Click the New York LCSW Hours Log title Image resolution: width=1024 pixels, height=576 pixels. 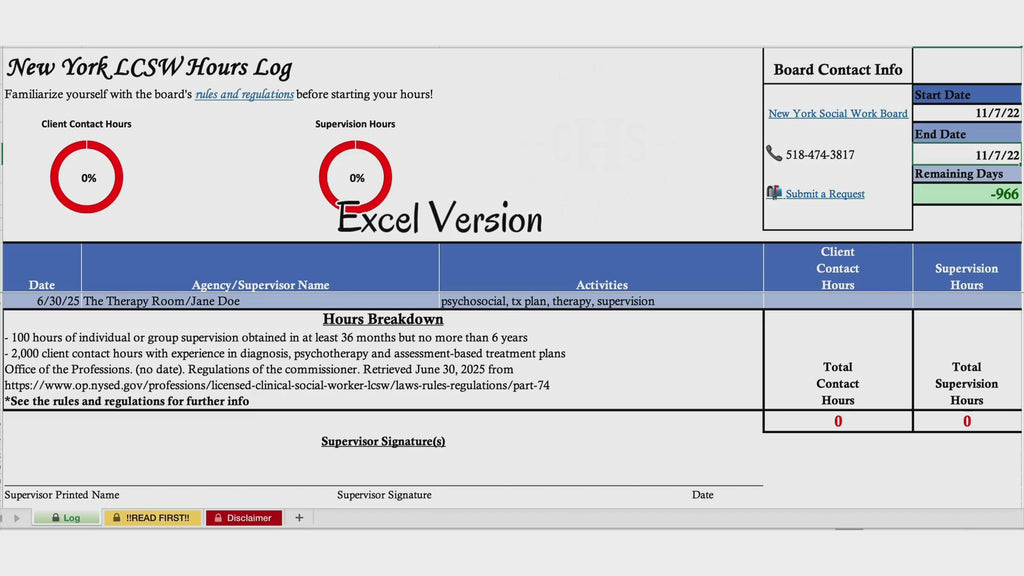click(x=150, y=67)
